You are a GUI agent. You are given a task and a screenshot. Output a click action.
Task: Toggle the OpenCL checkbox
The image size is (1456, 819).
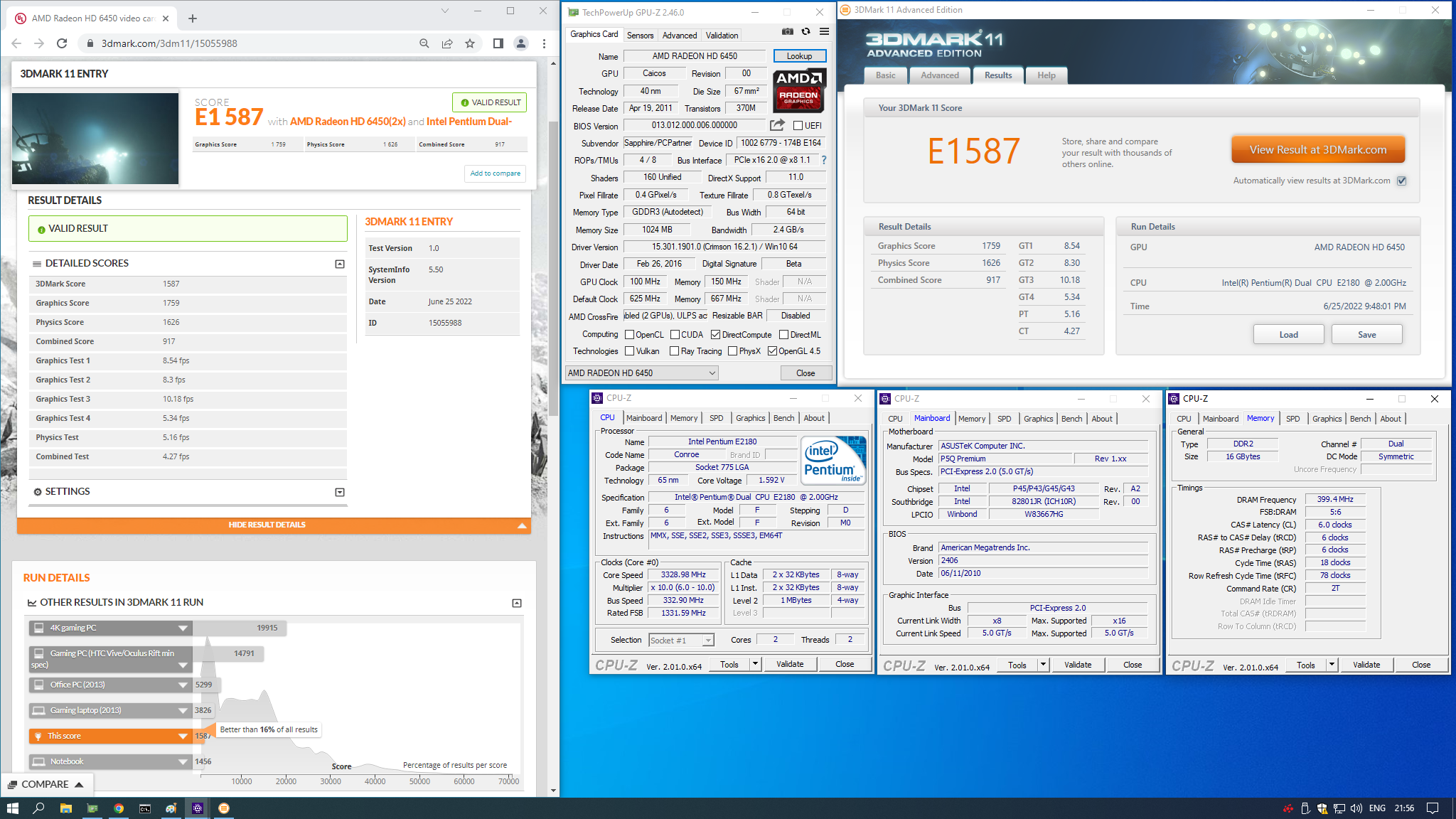tap(629, 335)
